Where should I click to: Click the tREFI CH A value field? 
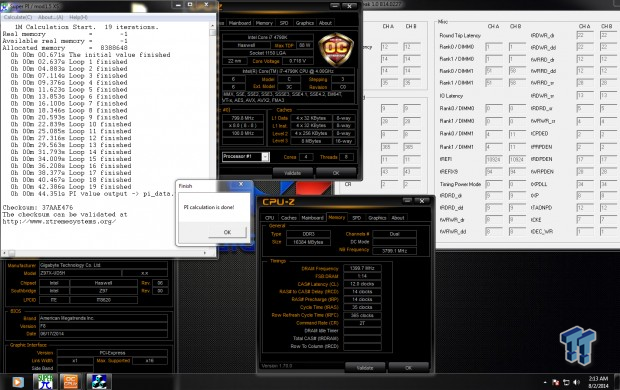click(493, 159)
